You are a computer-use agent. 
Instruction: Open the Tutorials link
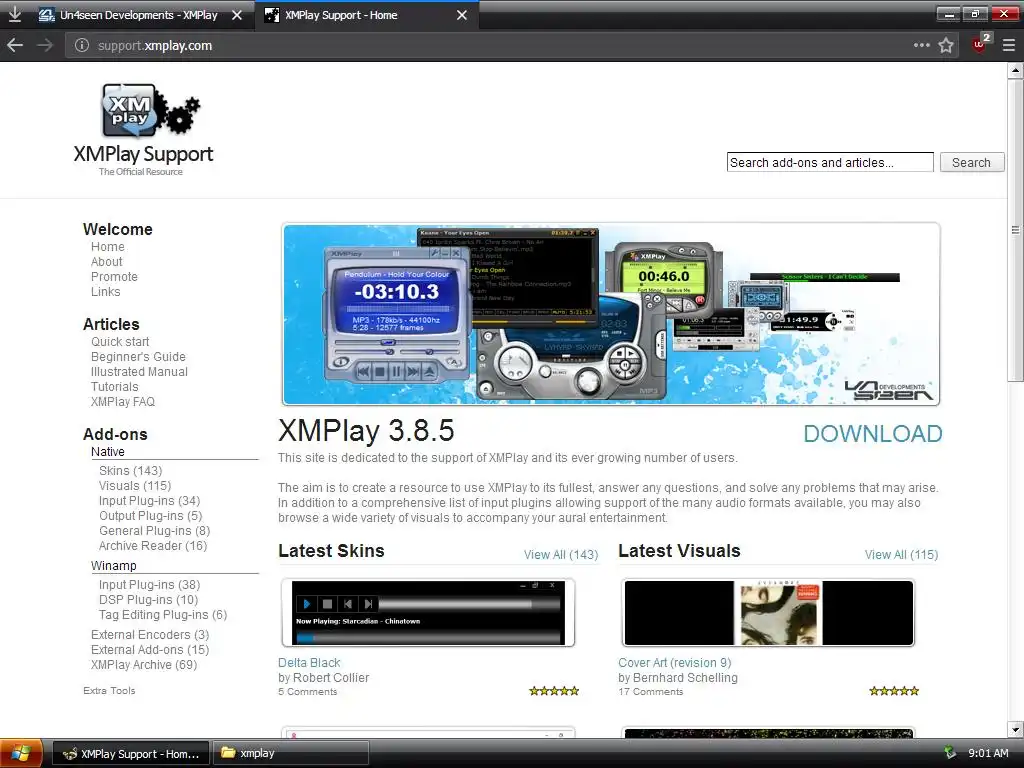click(x=114, y=387)
